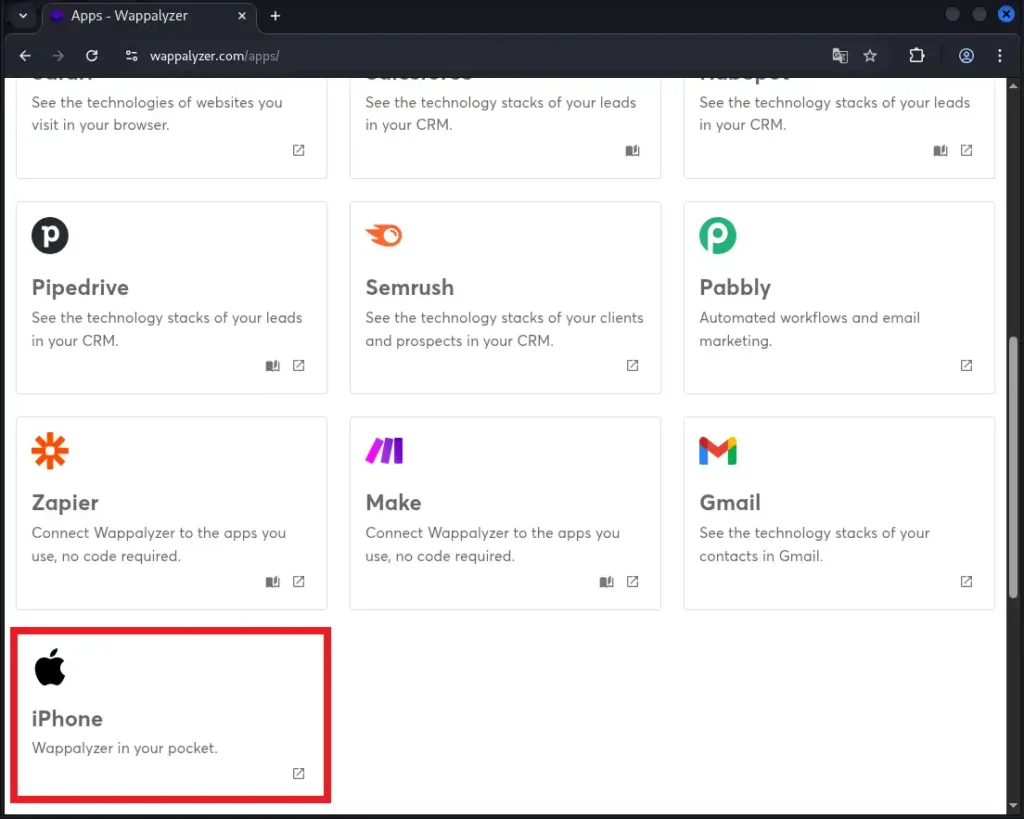
Task: Click the Pipedrive documentation book icon
Action: (272, 366)
